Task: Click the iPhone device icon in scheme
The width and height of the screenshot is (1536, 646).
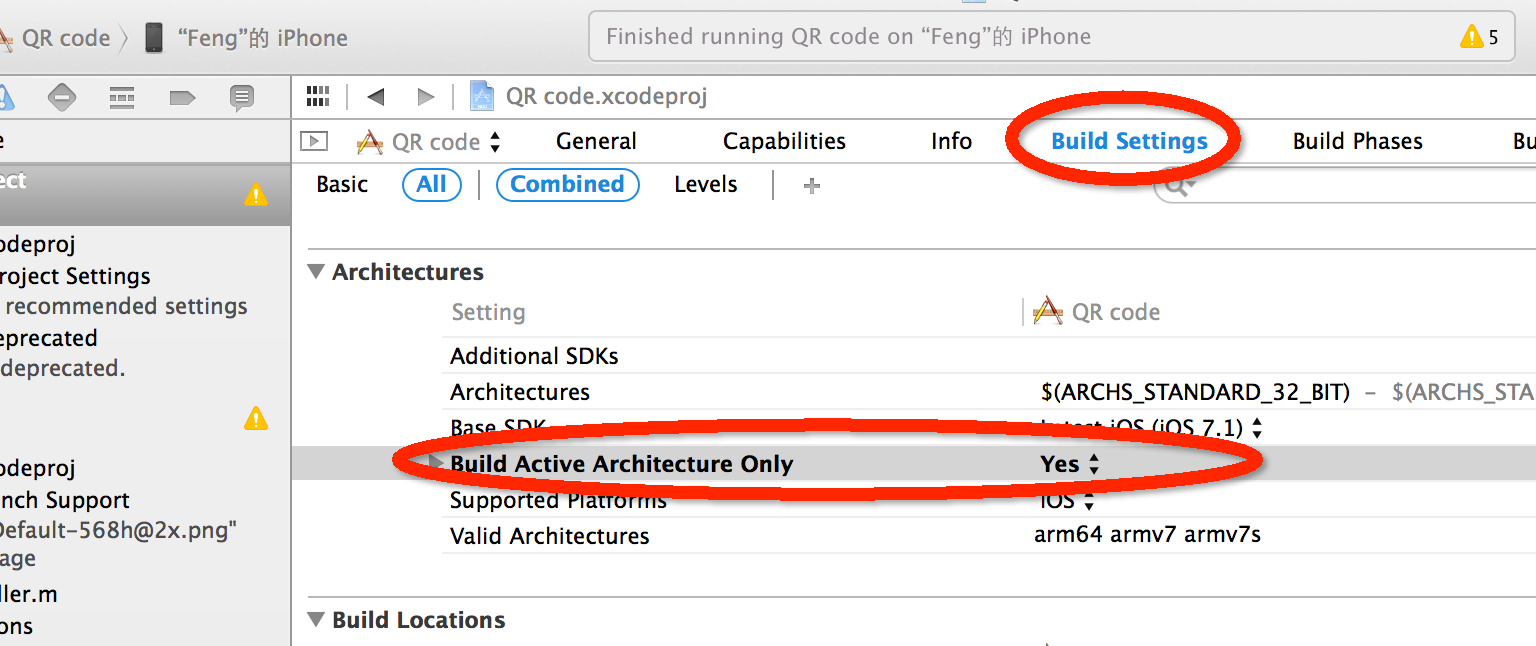Action: click(153, 38)
